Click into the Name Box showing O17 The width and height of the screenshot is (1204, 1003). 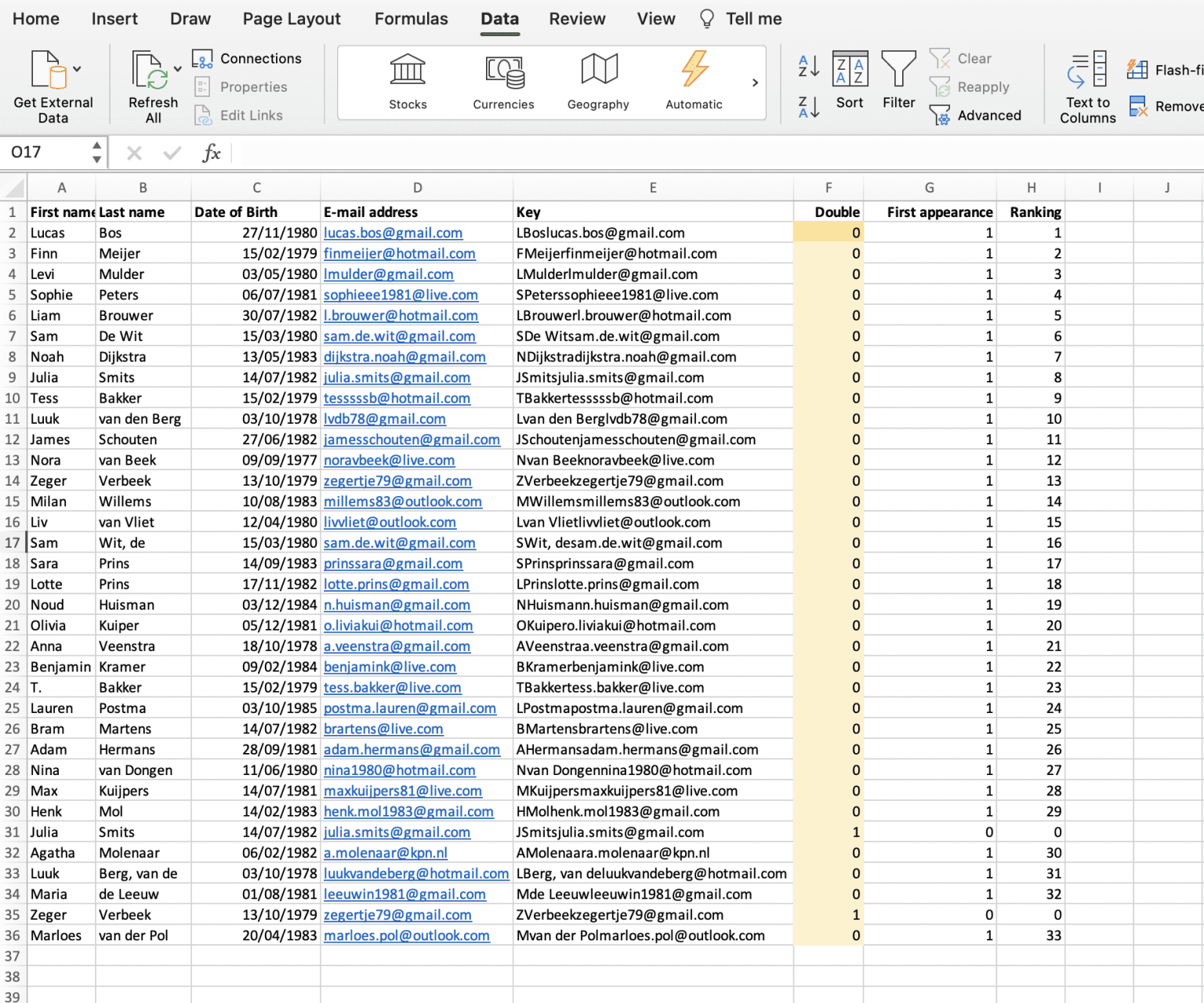47,152
